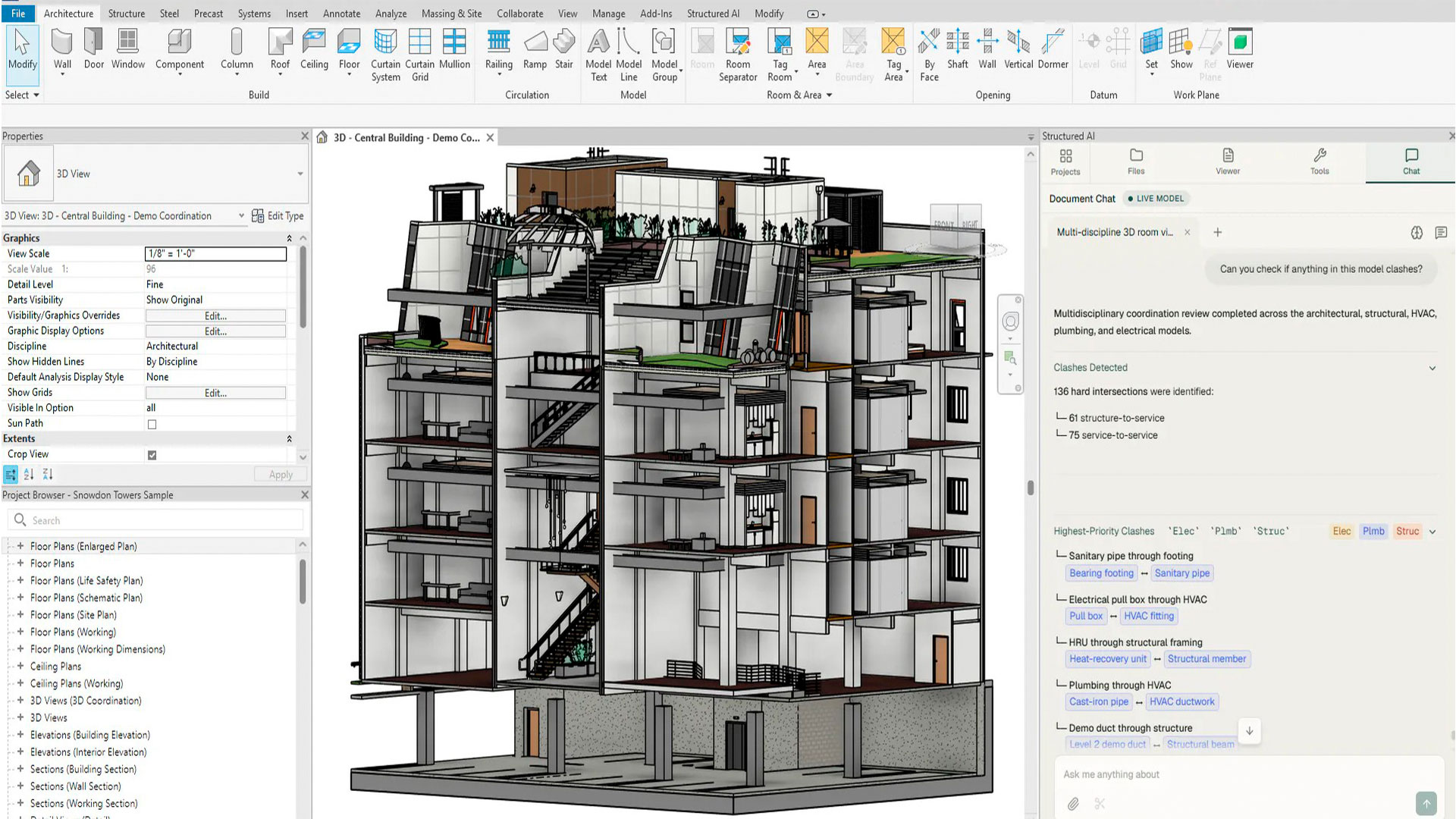The image size is (1456, 819).
Task: Toggle the Struc filter chip
Action: point(1407,531)
